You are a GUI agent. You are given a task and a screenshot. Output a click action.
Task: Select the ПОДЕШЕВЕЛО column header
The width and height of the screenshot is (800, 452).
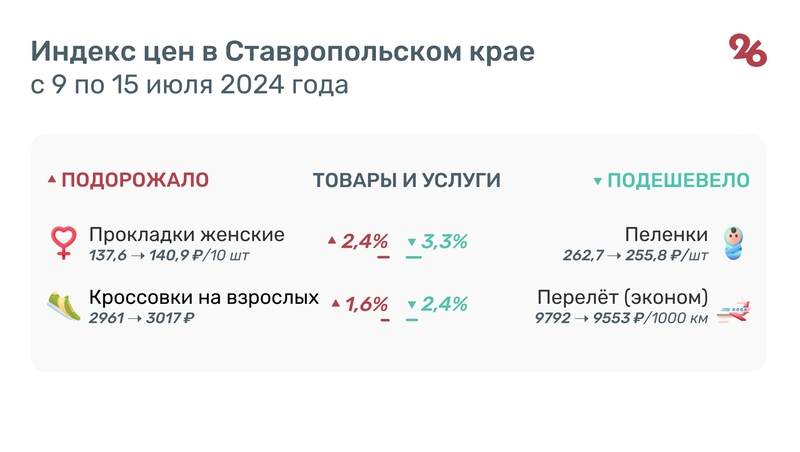pyautogui.click(x=678, y=181)
